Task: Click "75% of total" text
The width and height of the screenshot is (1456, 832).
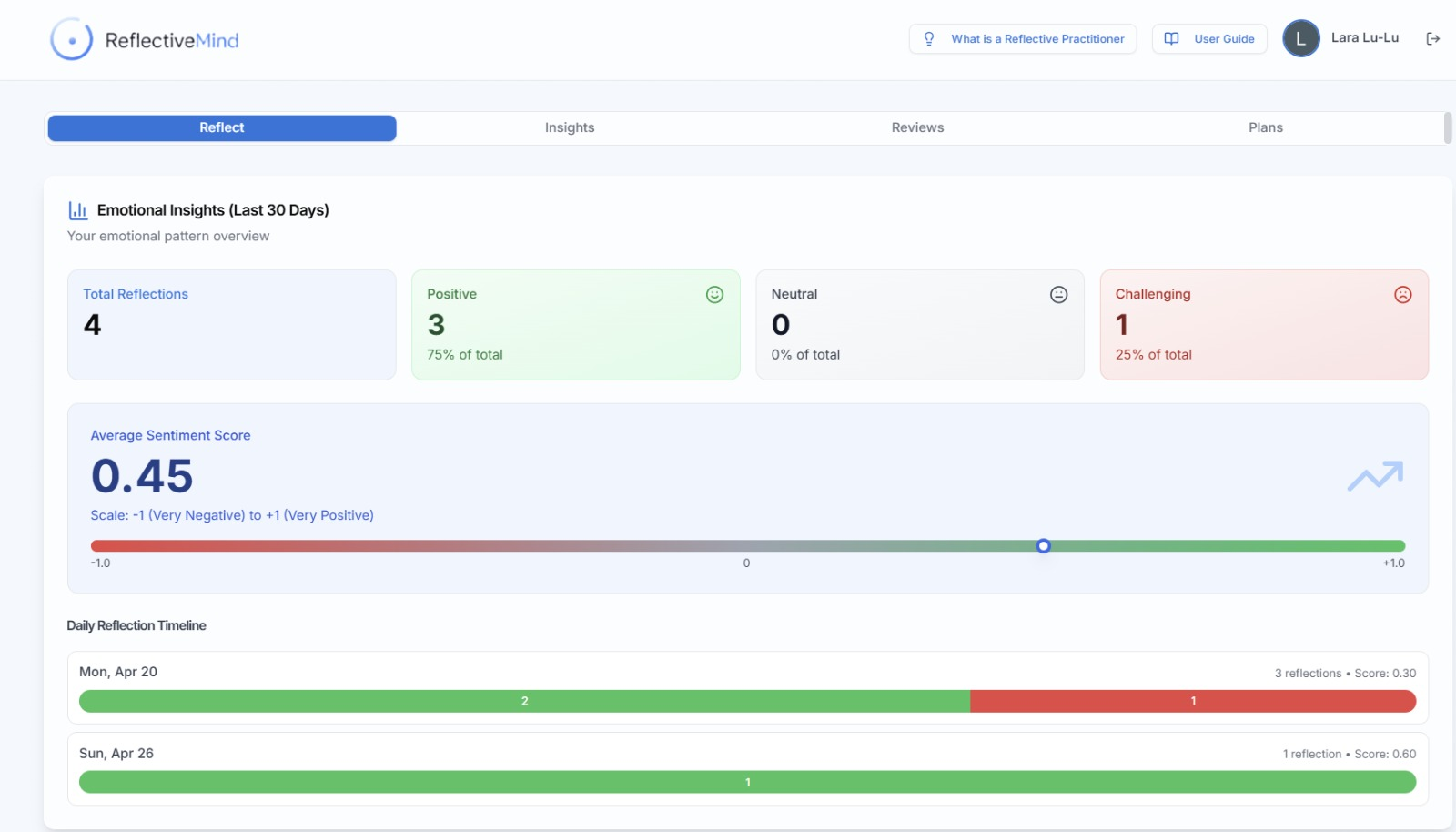Action: pyautogui.click(x=465, y=355)
